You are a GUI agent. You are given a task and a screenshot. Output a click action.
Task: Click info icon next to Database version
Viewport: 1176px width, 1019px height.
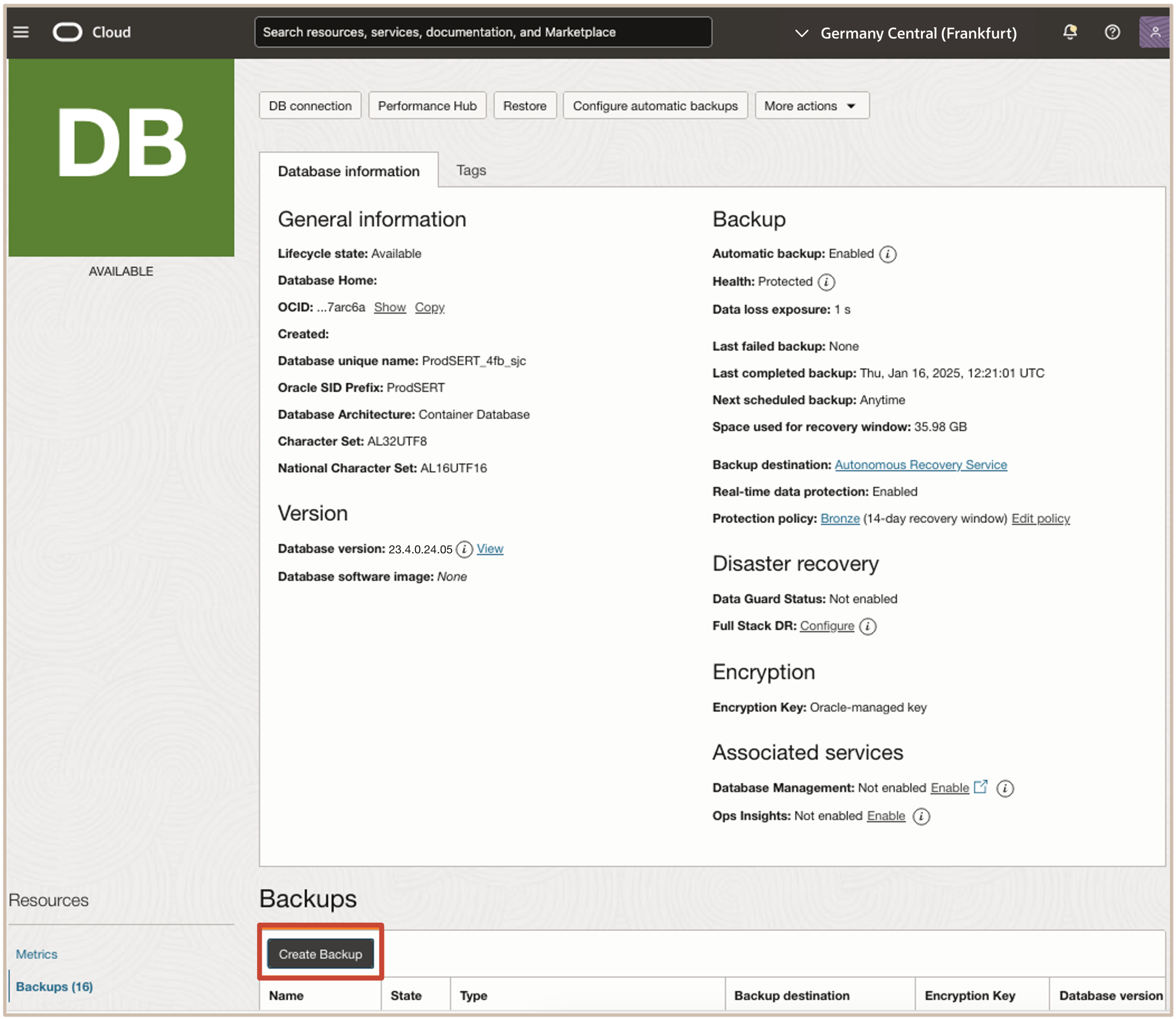(464, 549)
